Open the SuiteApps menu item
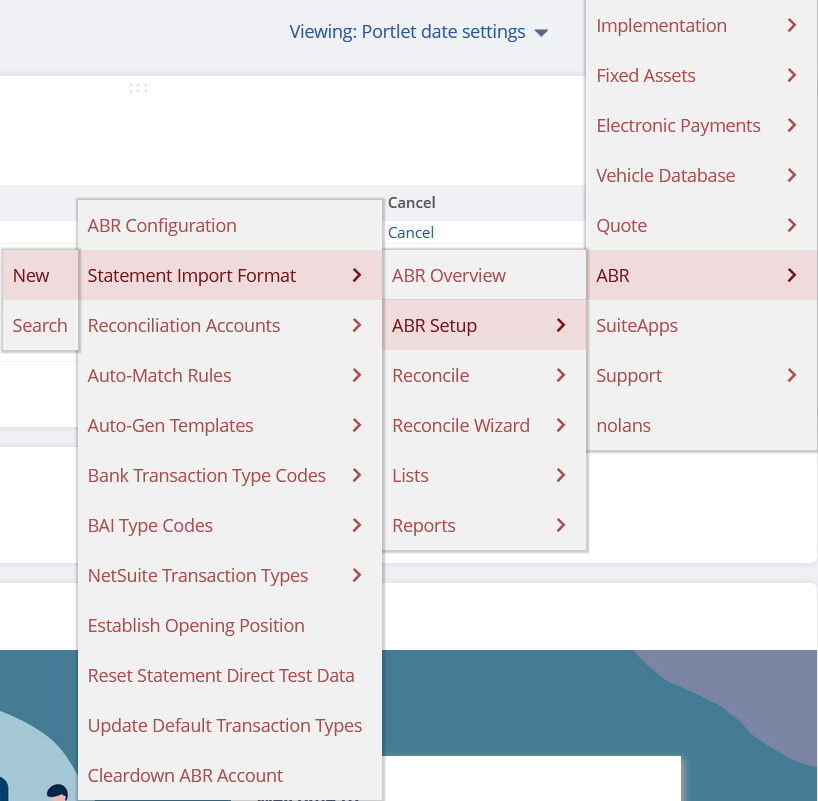Viewport: 818px width, 801px height. click(637, 326)
